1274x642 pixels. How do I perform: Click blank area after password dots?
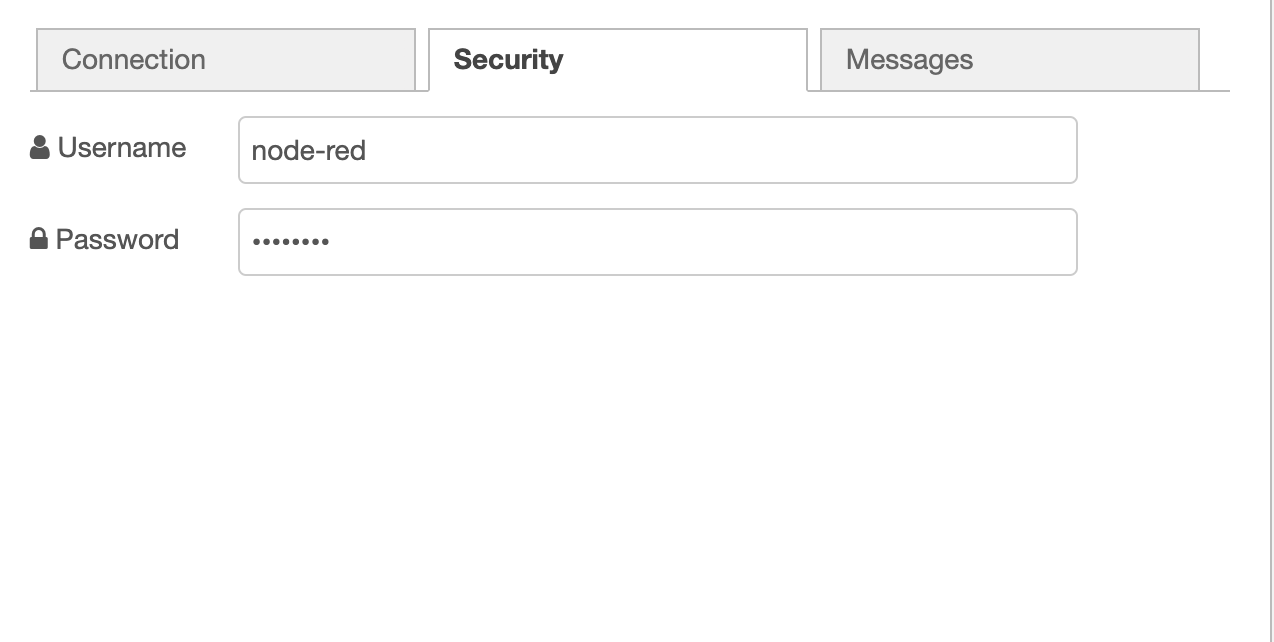700,242
